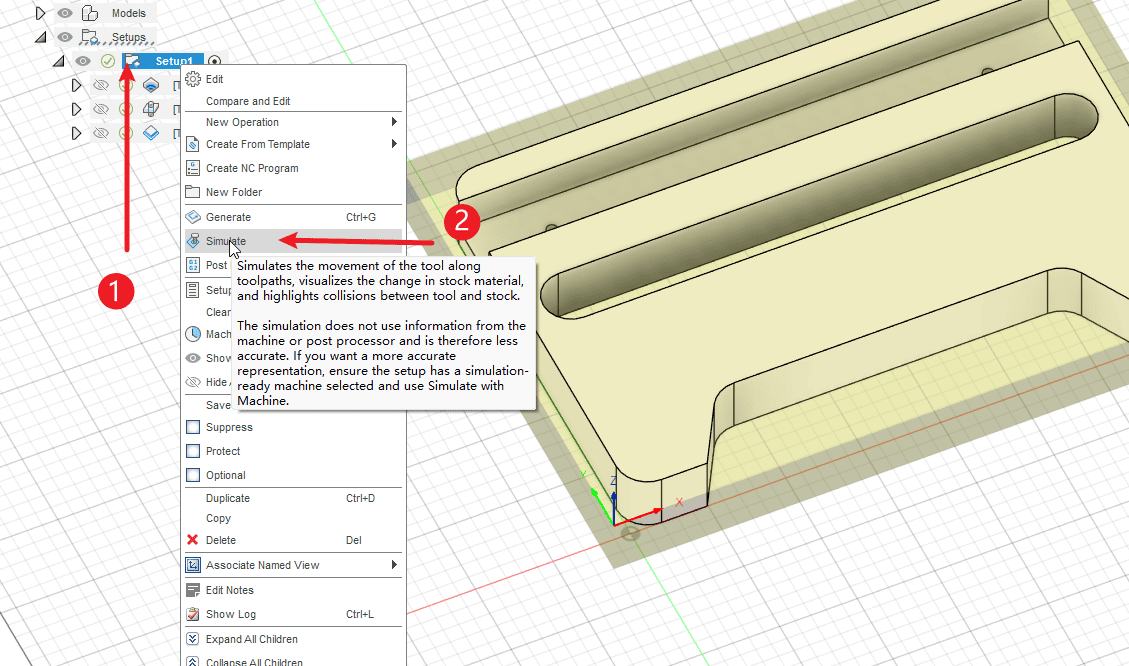Choose Compare and Edit from menu
The height and width of the screenshot is (666, 1129).
click(248, 101)
